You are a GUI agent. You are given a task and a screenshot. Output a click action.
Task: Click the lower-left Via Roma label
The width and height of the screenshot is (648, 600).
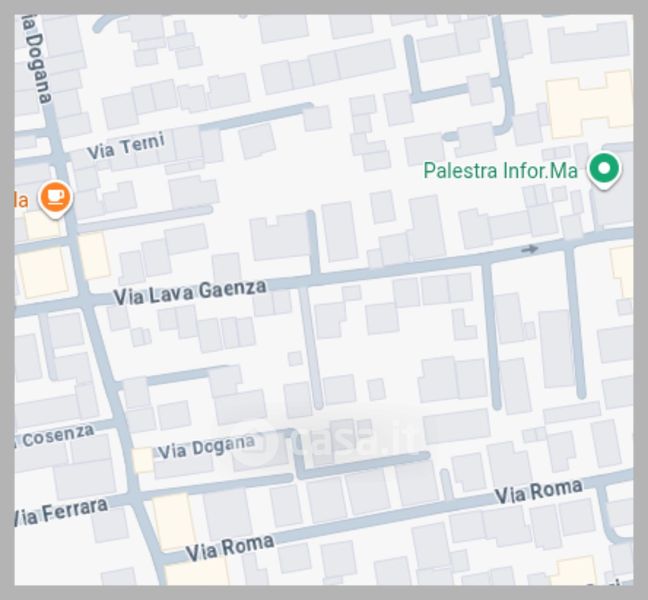pos(230,548)
